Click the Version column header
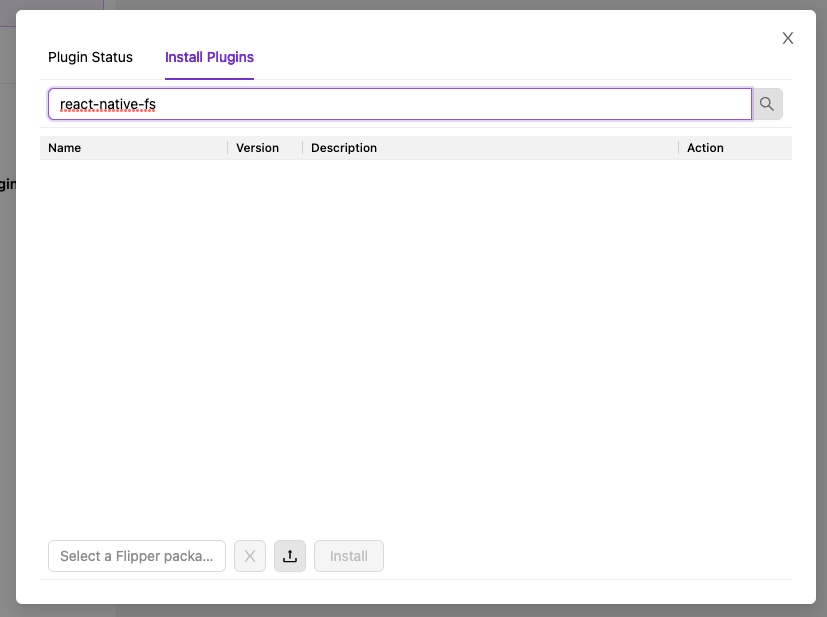827x617 pixels. click(x=256, y=147)
